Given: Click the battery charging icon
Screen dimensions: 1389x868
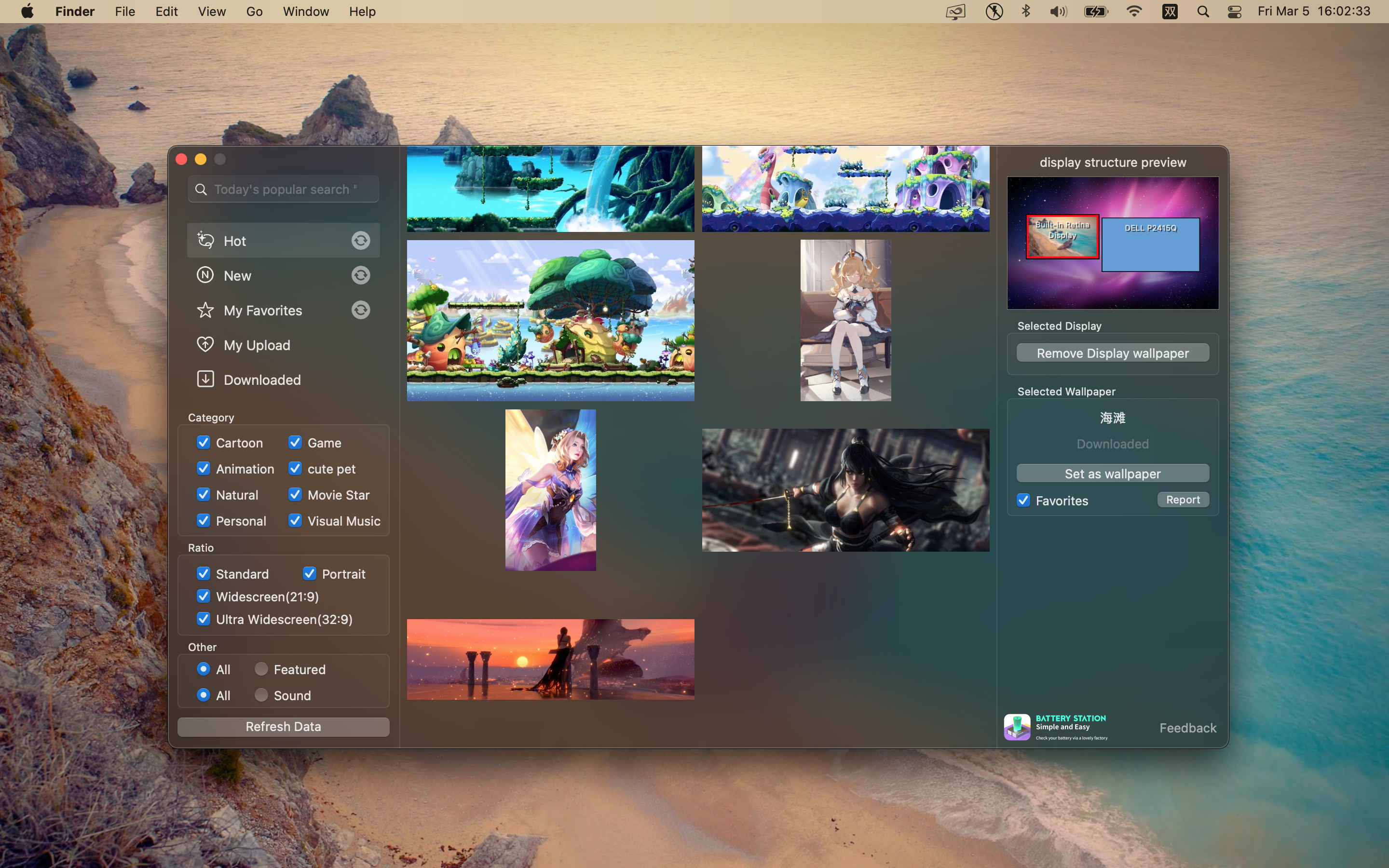Looking at the screenshot, I should click(1096, 12).
